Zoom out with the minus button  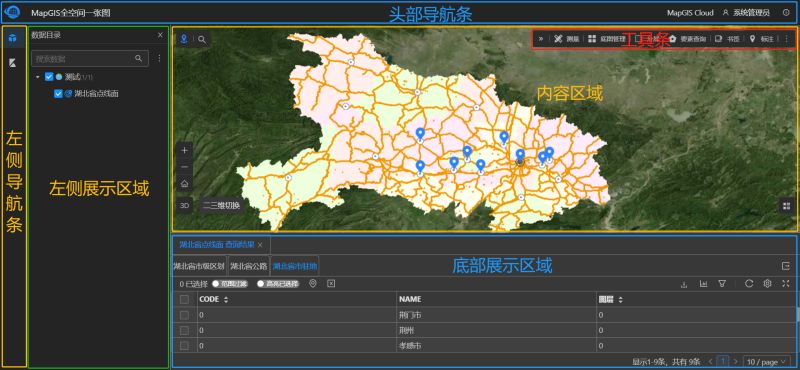click(185, 167)
